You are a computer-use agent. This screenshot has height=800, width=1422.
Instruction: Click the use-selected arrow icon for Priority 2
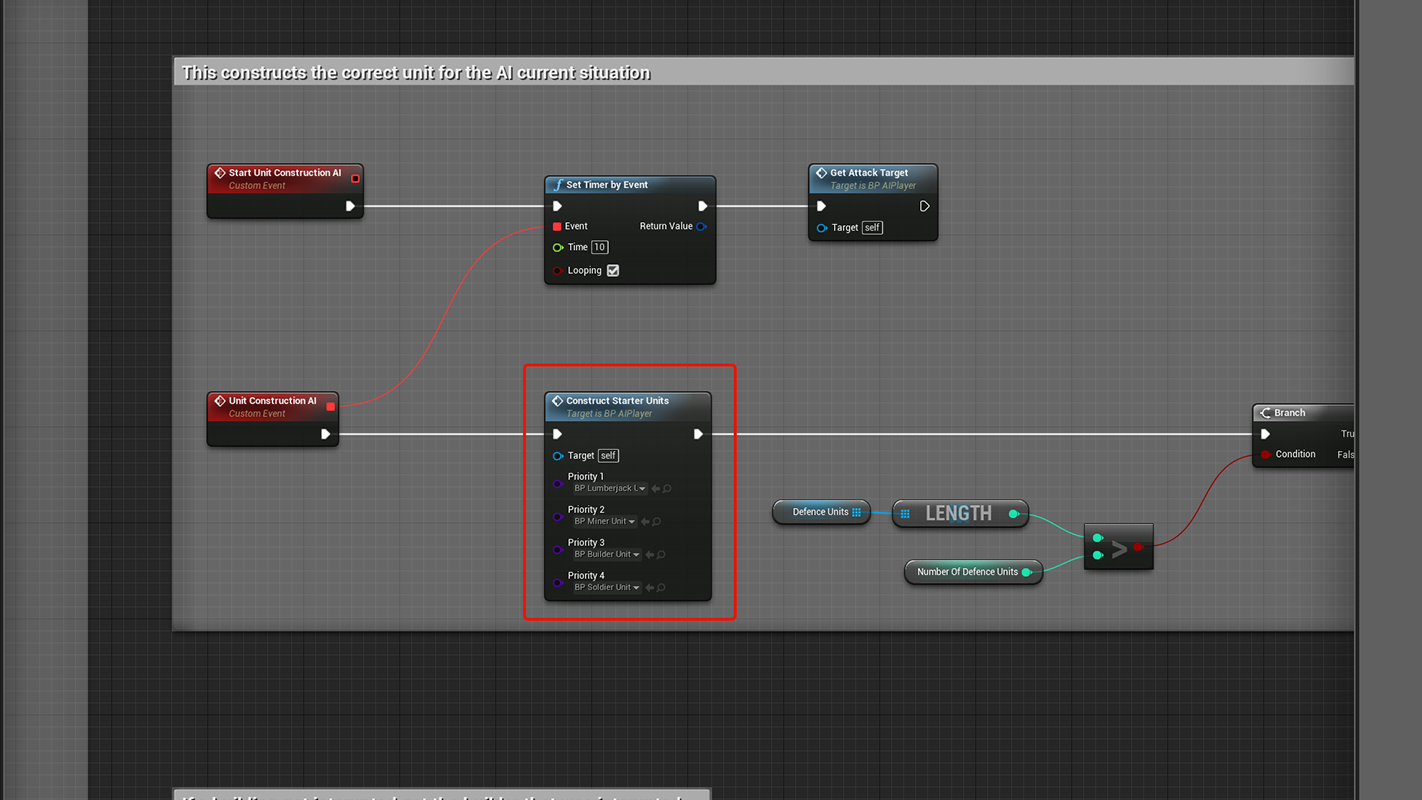point(645,522)
